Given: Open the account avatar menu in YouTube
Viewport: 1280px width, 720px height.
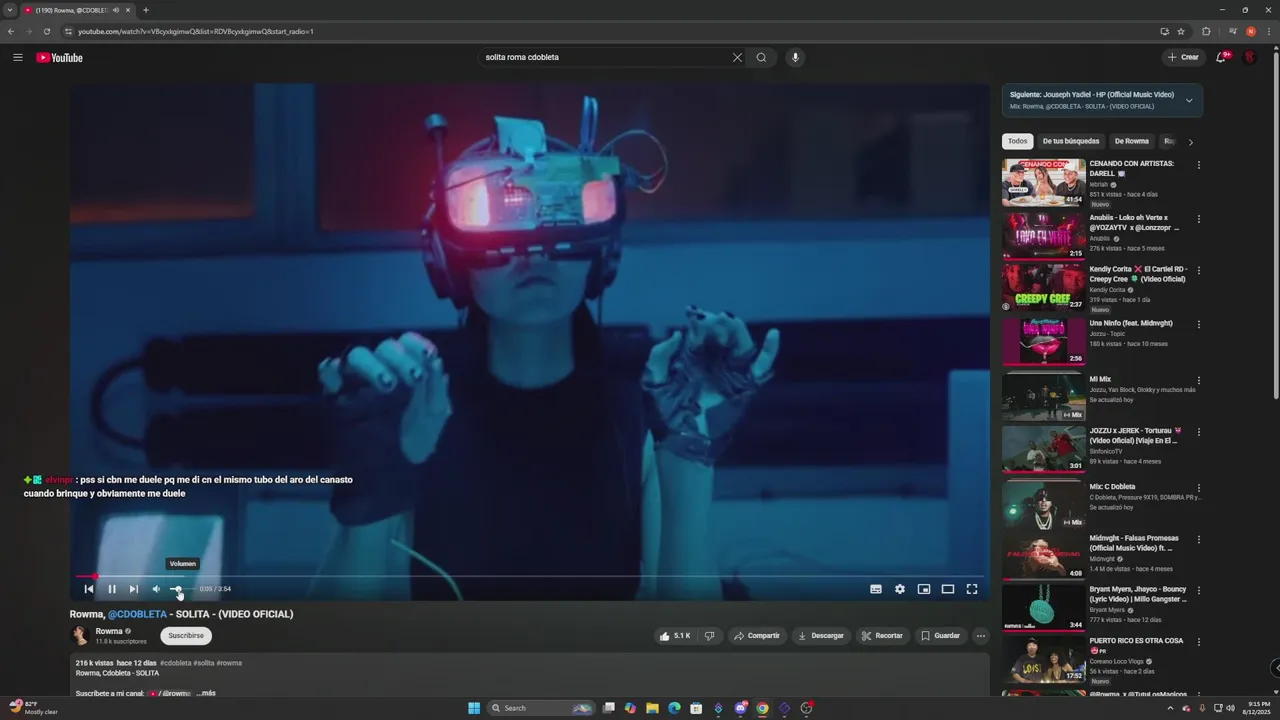Looking at the screenshot, I should (x=1250, y=57).
